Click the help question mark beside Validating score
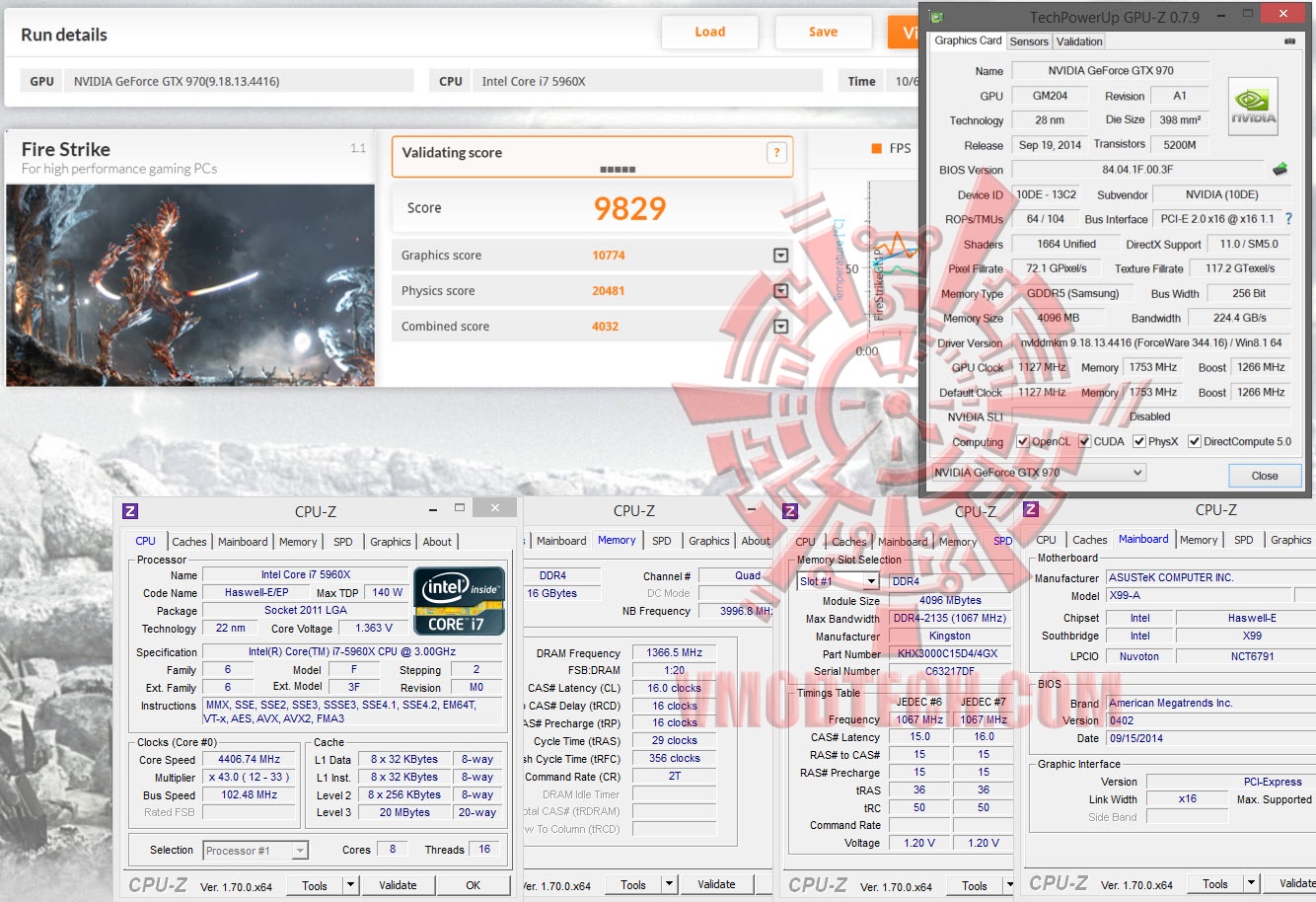 (777, 152)
